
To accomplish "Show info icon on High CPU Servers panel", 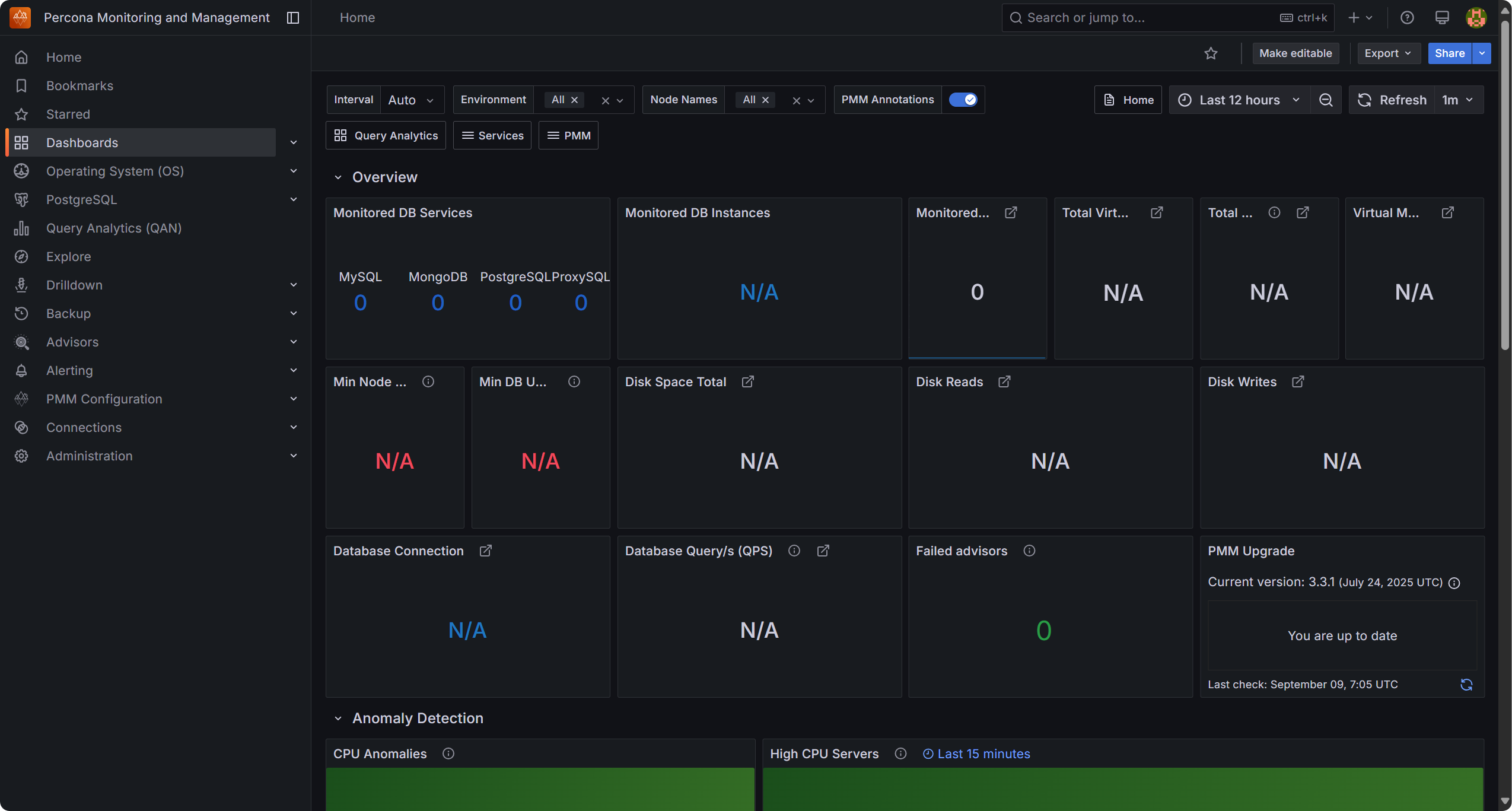I will point(900,753).
